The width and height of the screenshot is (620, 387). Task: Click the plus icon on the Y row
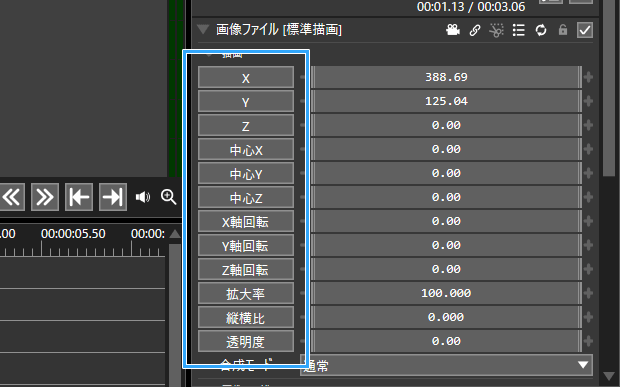coord(588,101)
